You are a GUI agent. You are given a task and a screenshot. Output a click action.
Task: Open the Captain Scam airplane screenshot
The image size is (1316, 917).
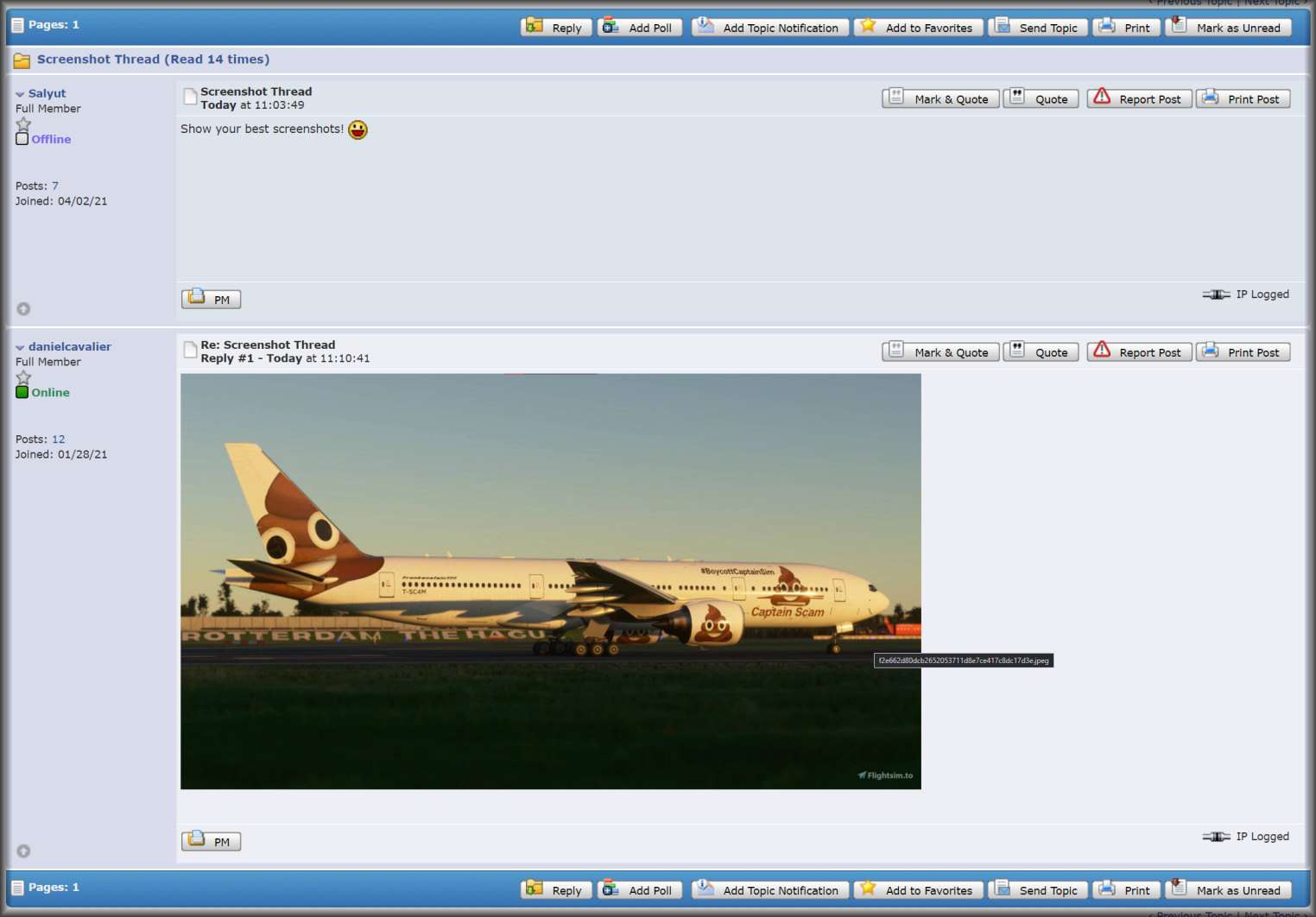(550, 581)
